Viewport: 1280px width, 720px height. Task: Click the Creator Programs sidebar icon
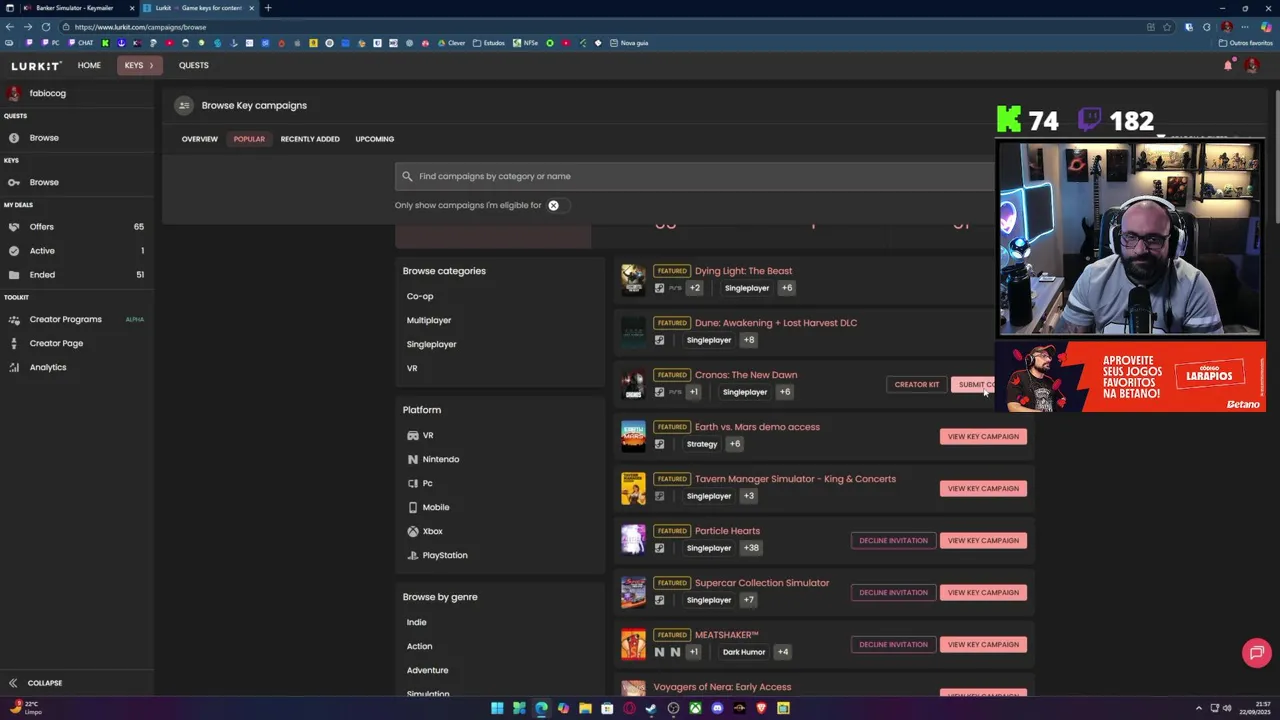pos(14,319)
